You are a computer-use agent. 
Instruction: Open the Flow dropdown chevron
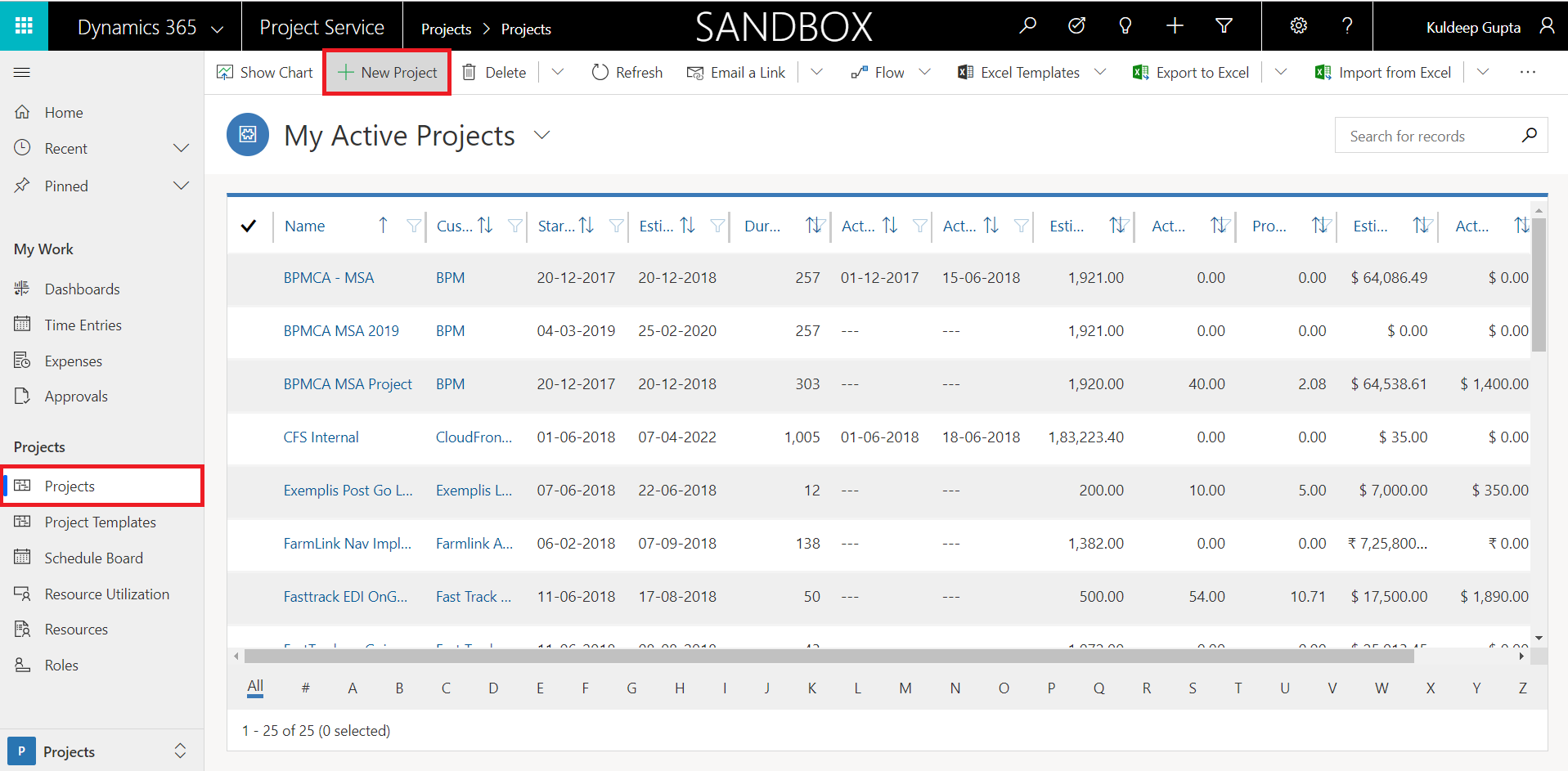click(x=925, y=73)
